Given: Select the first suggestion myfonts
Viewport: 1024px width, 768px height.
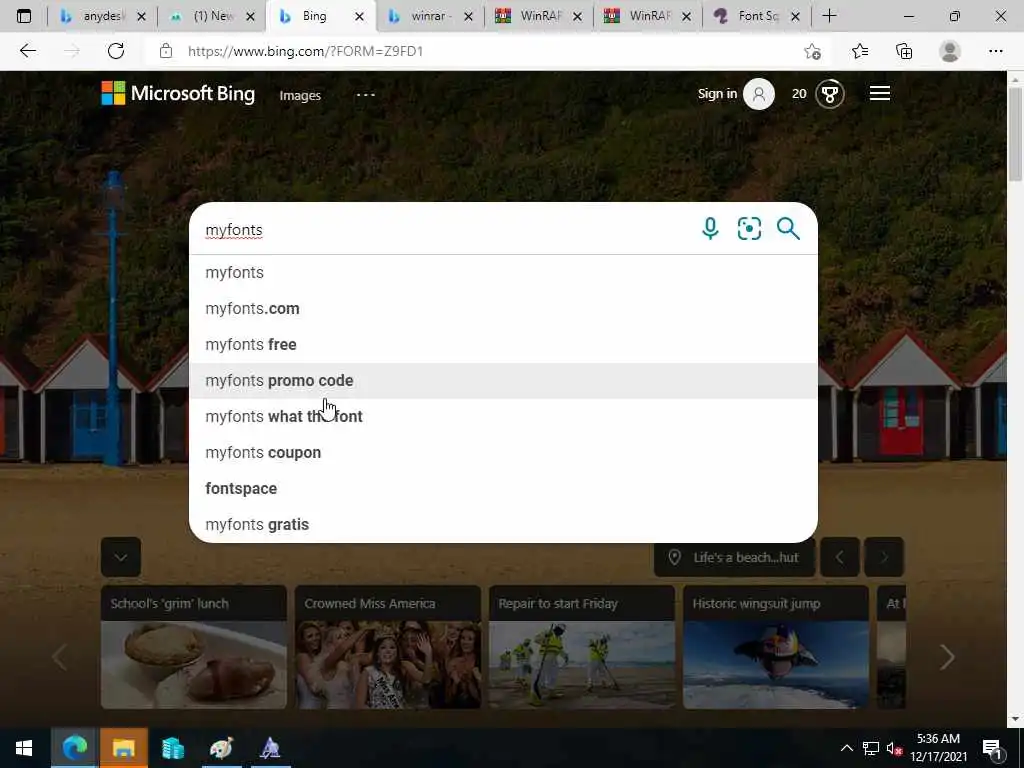Looking at the screenshot, I should [x=503, y=272].
